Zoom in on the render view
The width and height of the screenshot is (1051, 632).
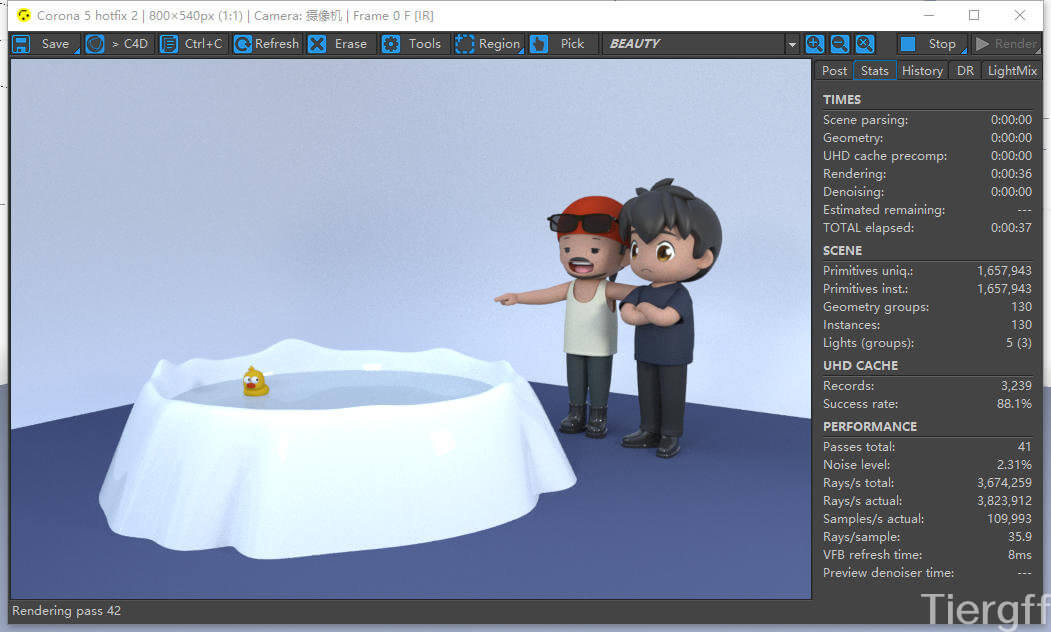pos(815,44)
